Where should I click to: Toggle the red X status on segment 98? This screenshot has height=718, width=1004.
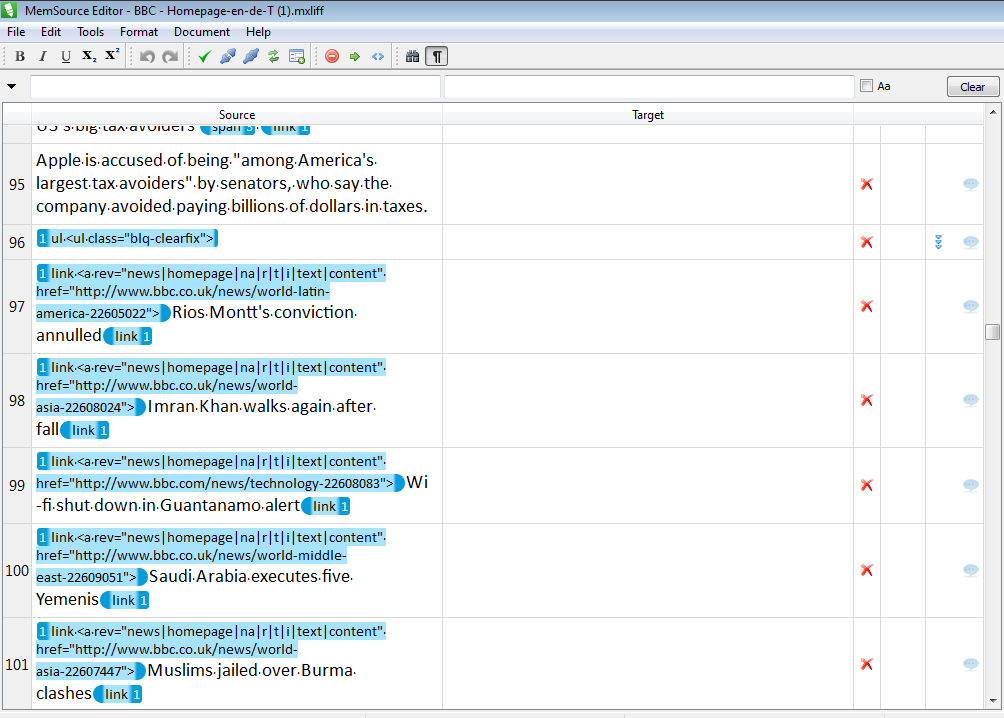[867, 400]
